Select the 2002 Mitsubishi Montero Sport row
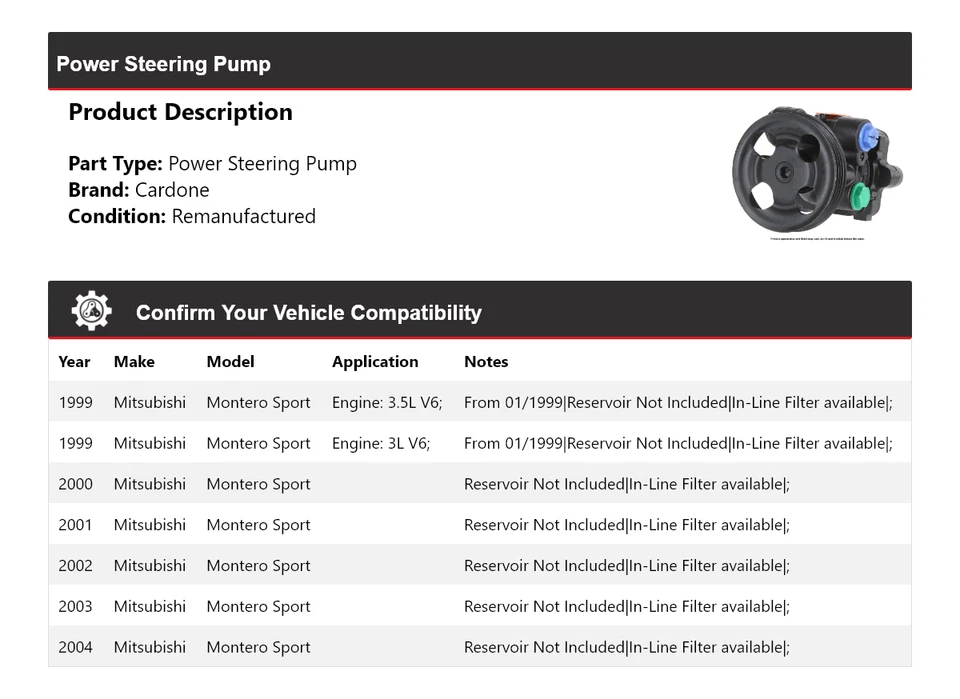Screen dimensions: 960x699 (479, 565)
